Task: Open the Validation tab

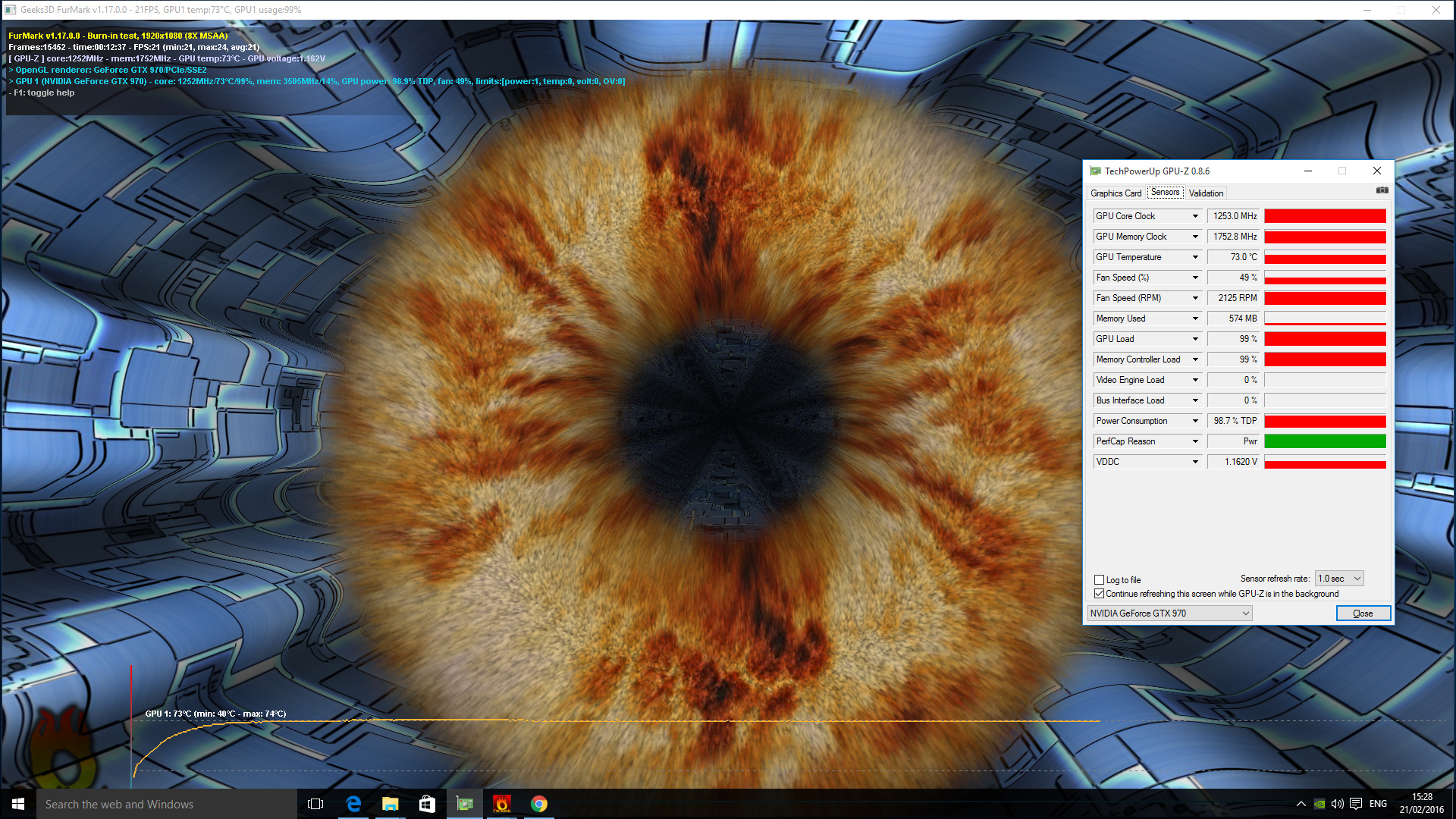Action: pyautogui.click(x=1206, y=193)
